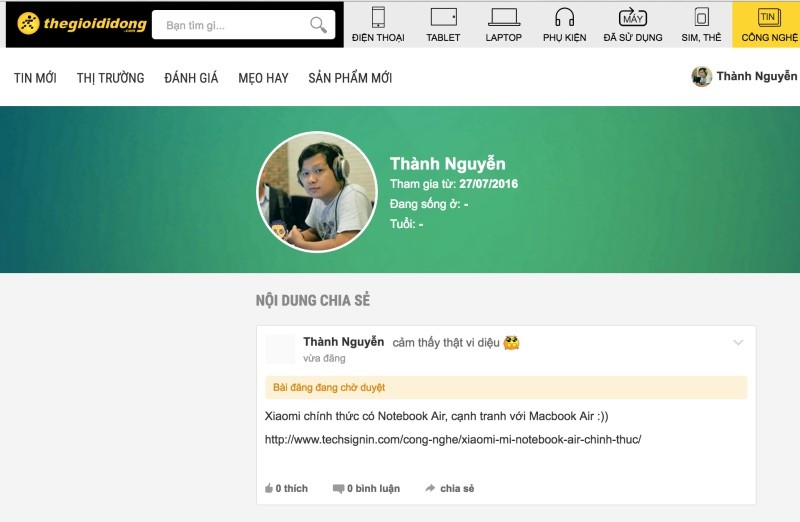Screen dimensions: 800x522
Task: Open the Phụ Kiện headphones category
Action: coord(565,25)
